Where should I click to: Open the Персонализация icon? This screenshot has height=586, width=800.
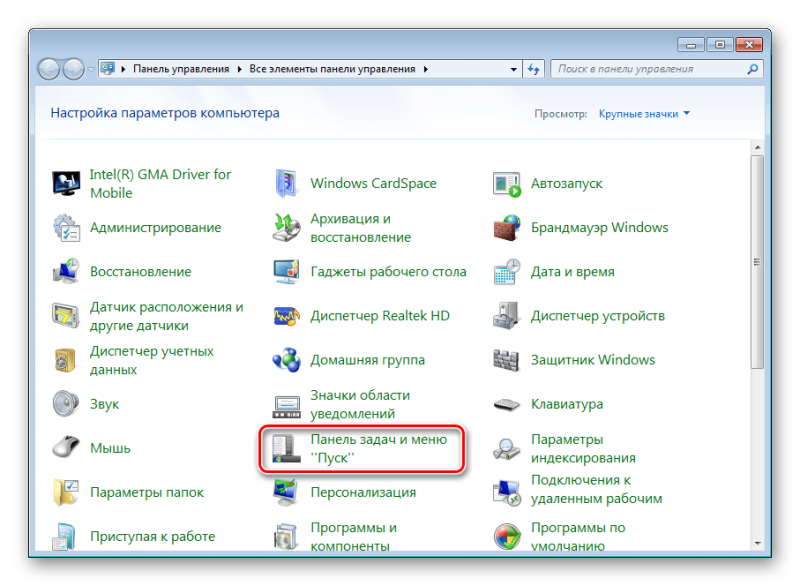(x=286, y=492)
